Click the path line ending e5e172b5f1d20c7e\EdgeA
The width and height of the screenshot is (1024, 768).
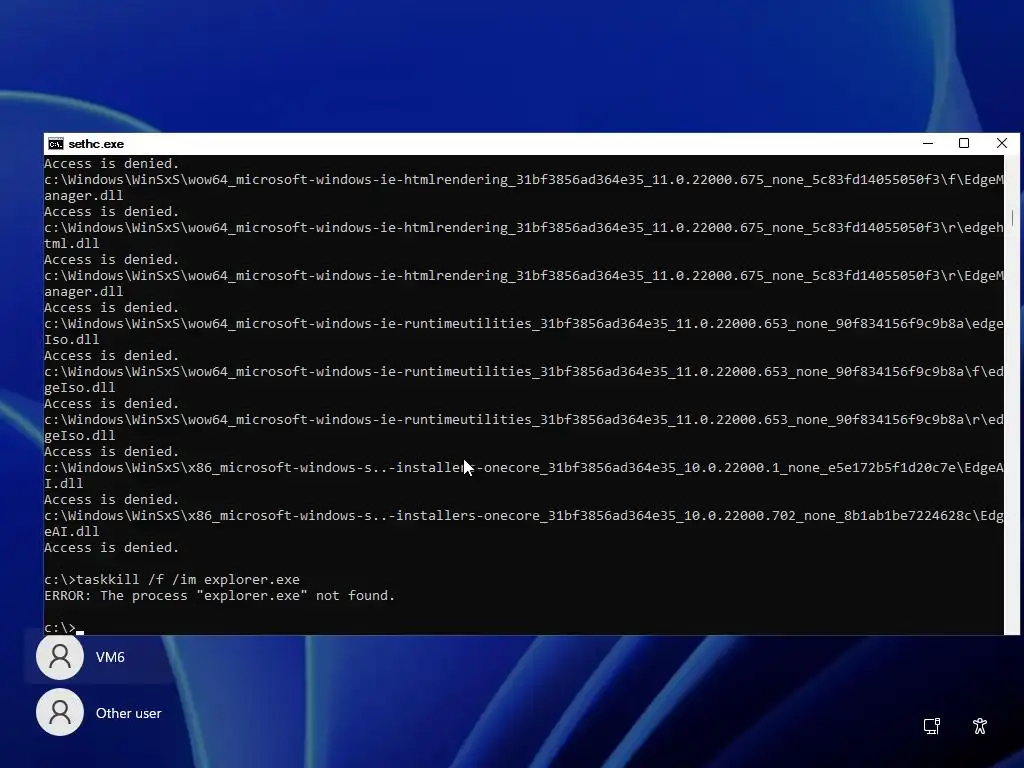coord(524,468)
